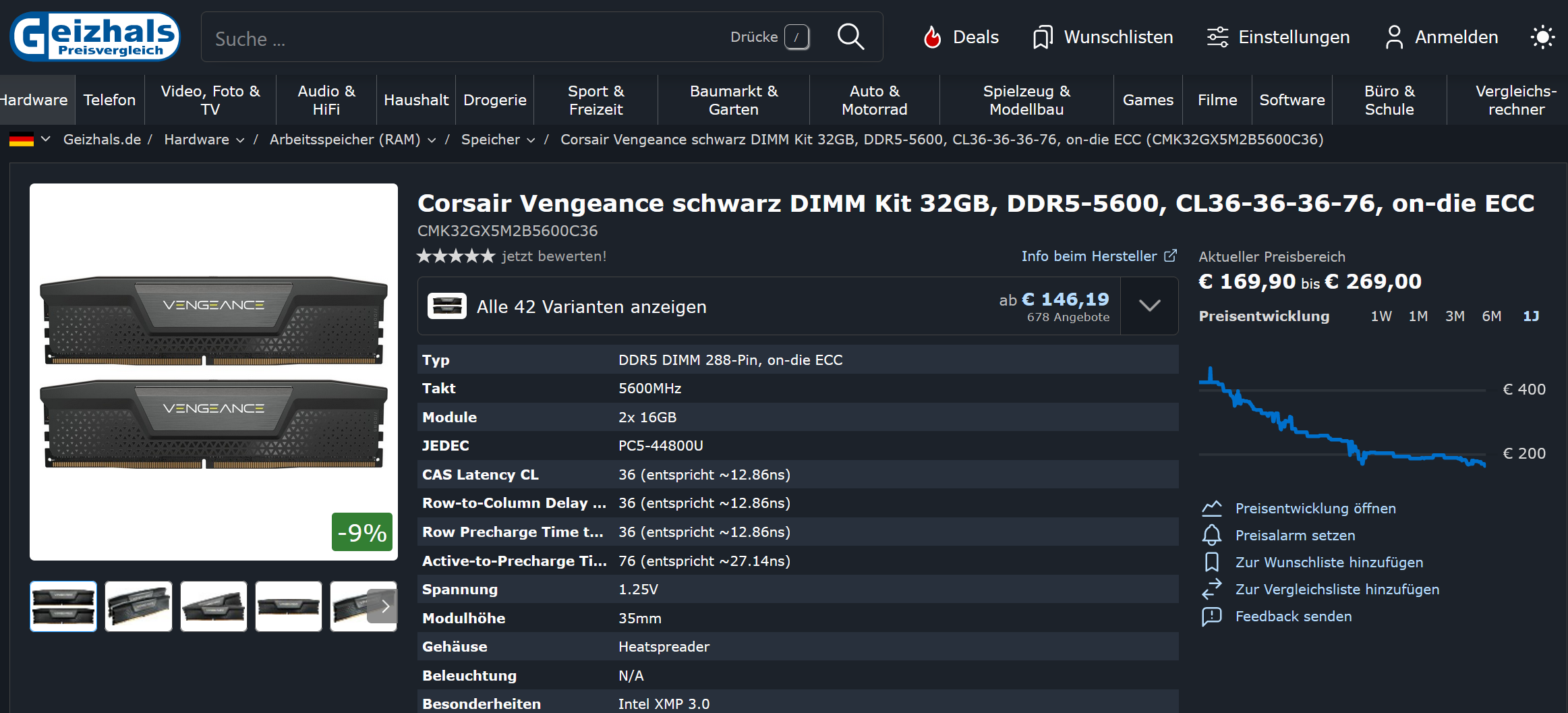This screenshot has width=1568, height=713.
Task: Open Alle 42 Varianten anzeigen
Action: tap(591, 306)
